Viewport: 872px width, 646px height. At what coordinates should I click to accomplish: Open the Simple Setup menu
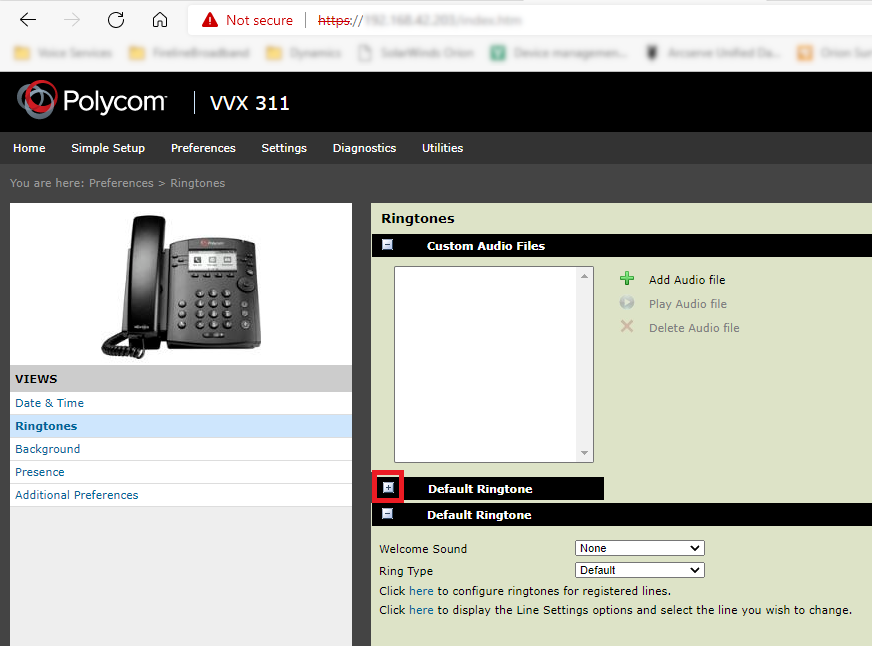coord(108,148)
